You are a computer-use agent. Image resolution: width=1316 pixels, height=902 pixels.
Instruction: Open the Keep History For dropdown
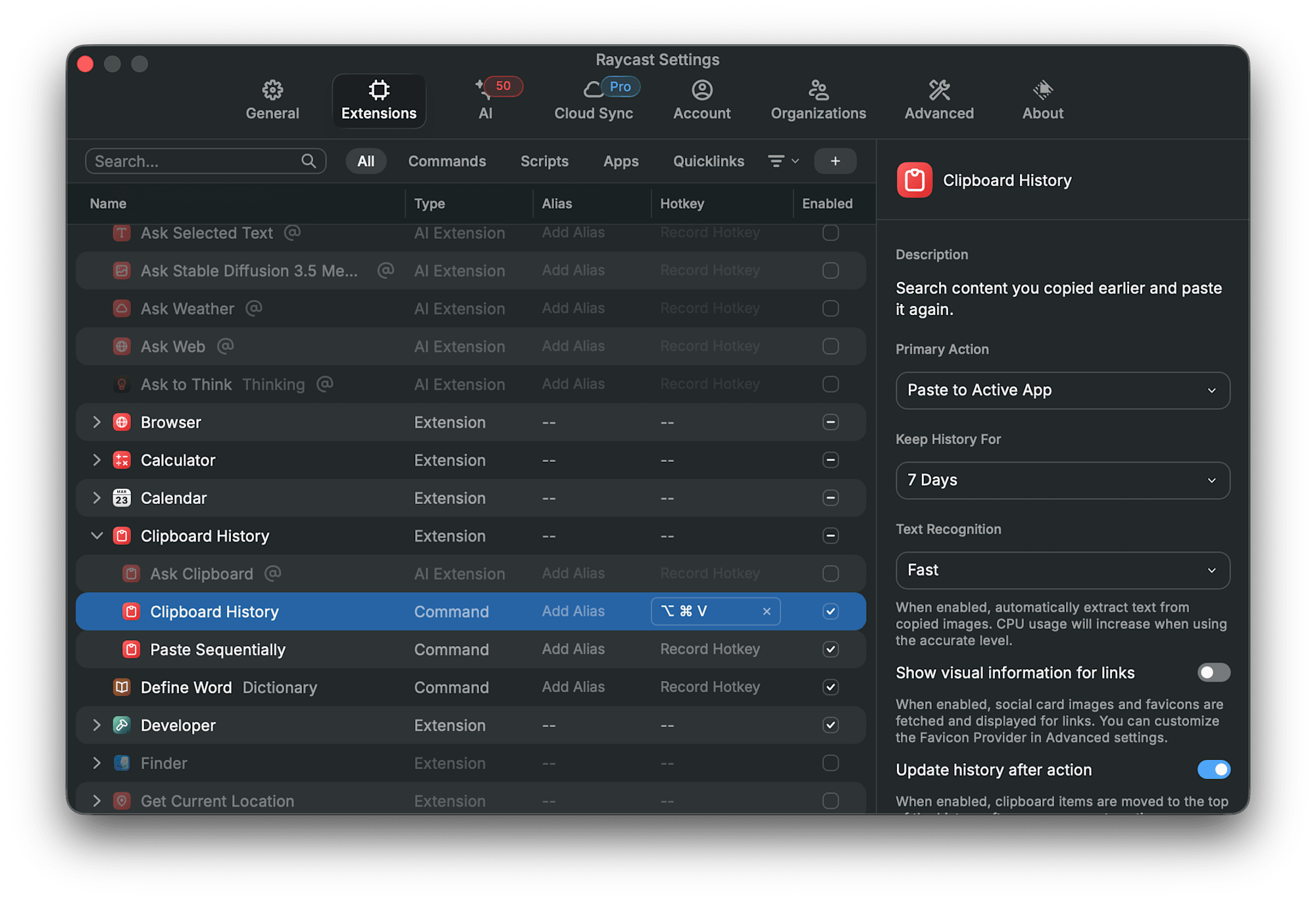1062,480
